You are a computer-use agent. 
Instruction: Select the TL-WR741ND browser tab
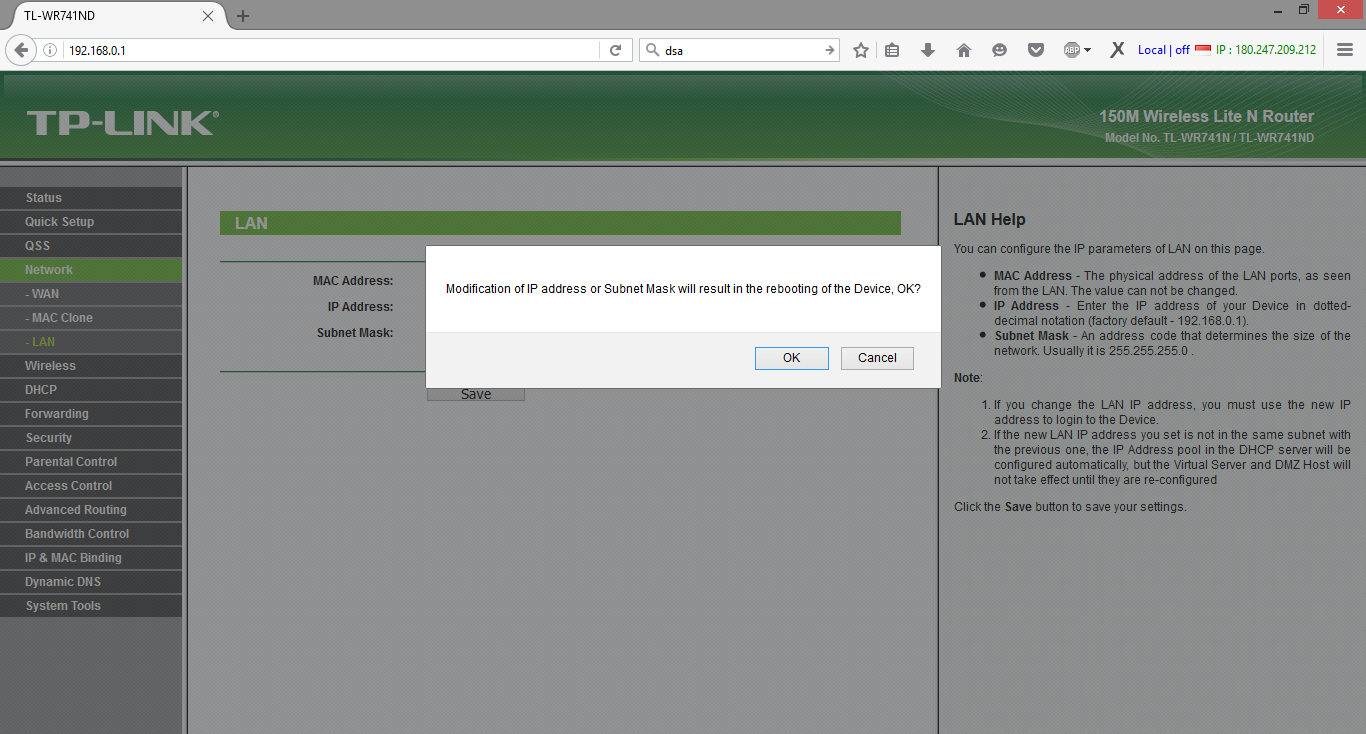click(x=113, y=16)
